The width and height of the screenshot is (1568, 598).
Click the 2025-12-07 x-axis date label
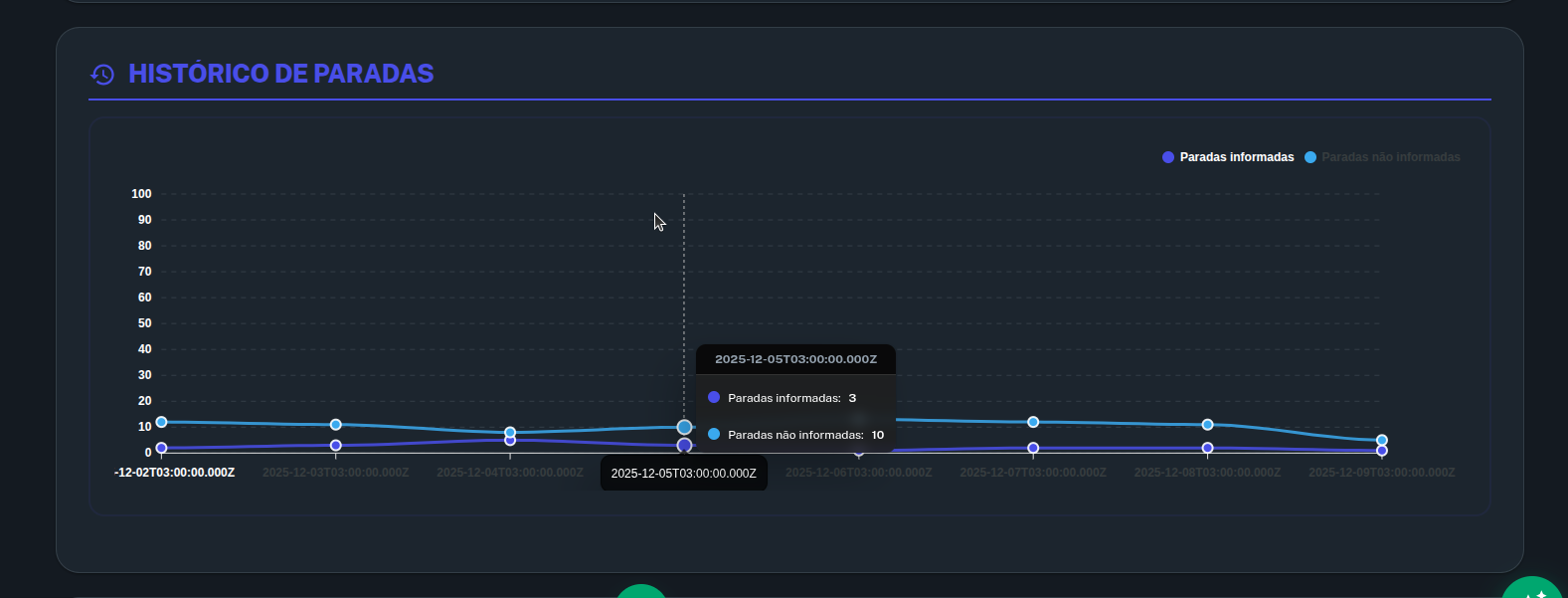[1032, 473]
